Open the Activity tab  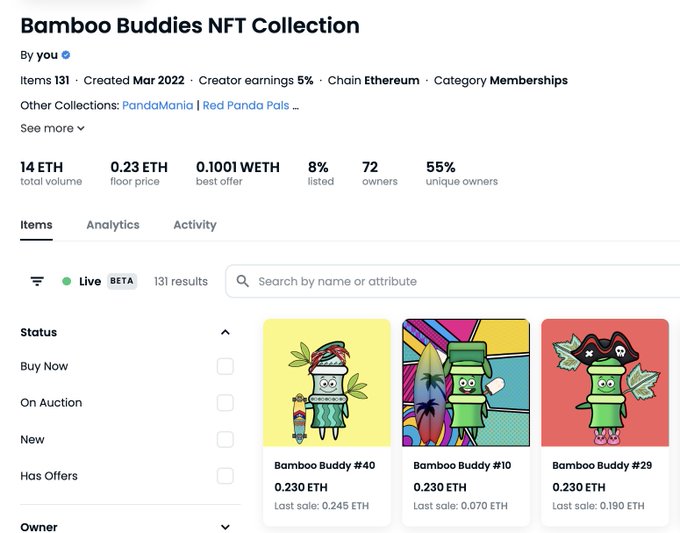[195, 225]
